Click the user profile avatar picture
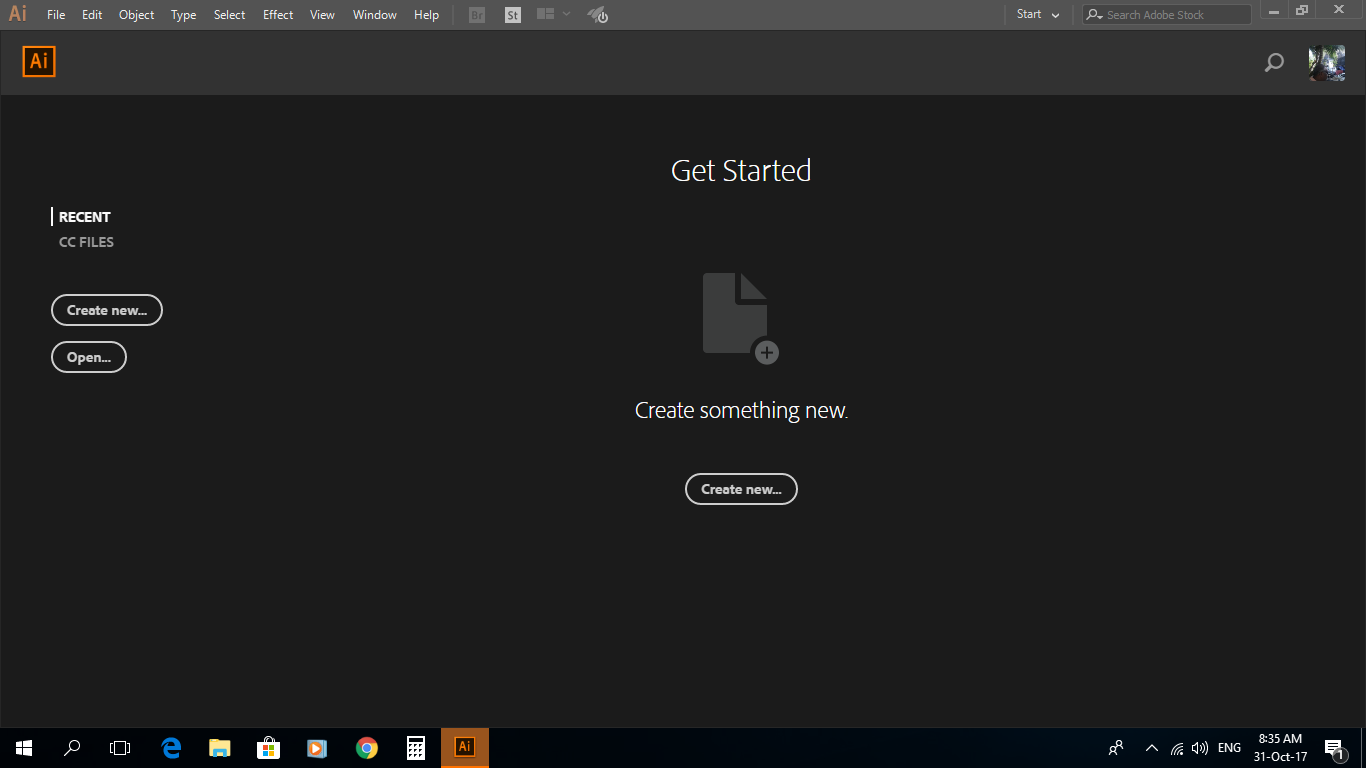 tap(1326, 62)
